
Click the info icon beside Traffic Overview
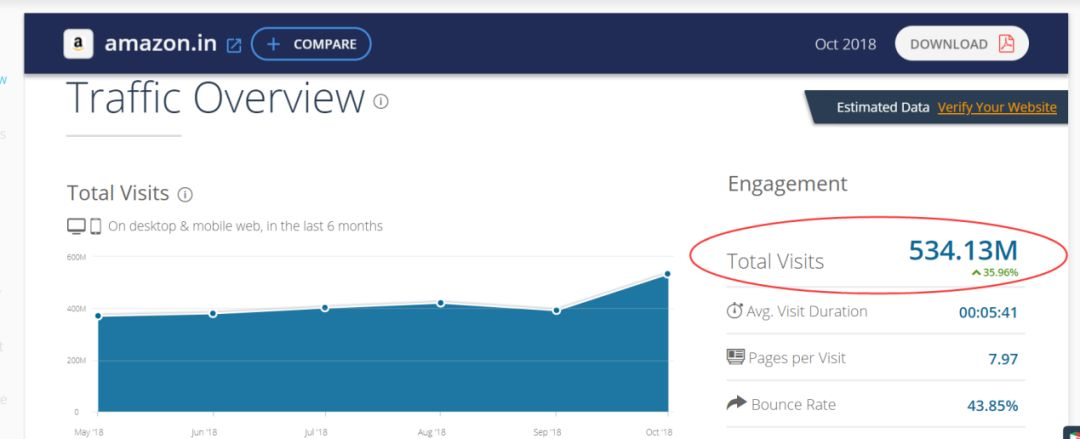381,102
